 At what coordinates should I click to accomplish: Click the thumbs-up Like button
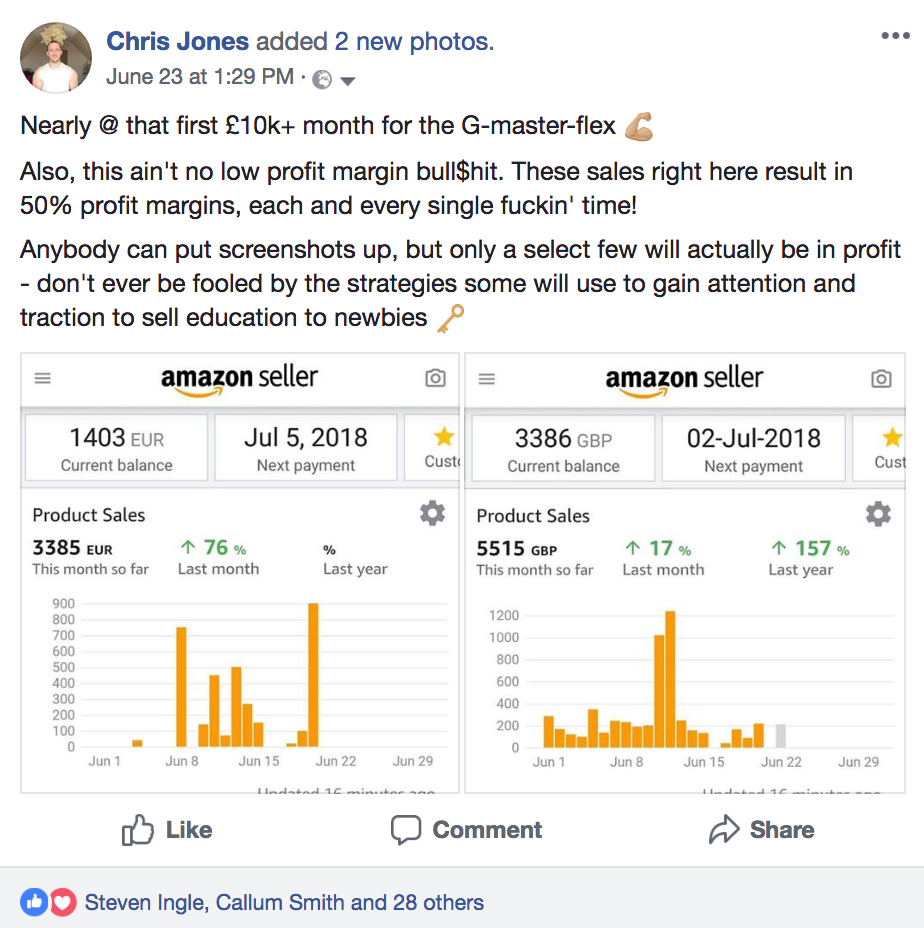coord(167,830)
